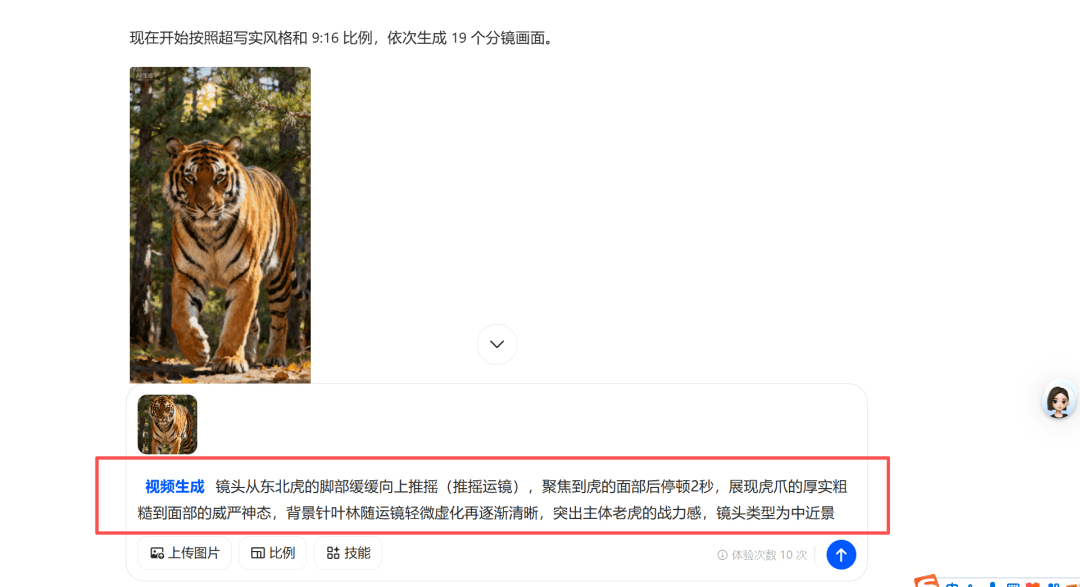Toggle the 中 Chinese/English input mode
1080x587 pixels.
pyautogui.click(x=952, y=585)
